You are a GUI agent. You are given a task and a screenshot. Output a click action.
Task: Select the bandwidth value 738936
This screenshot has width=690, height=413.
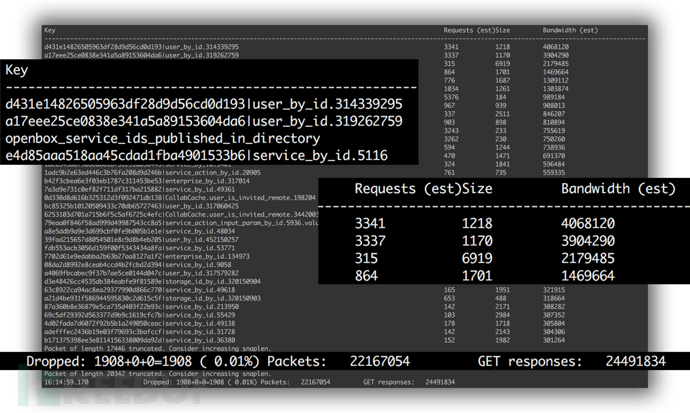(x=554, y=147)
